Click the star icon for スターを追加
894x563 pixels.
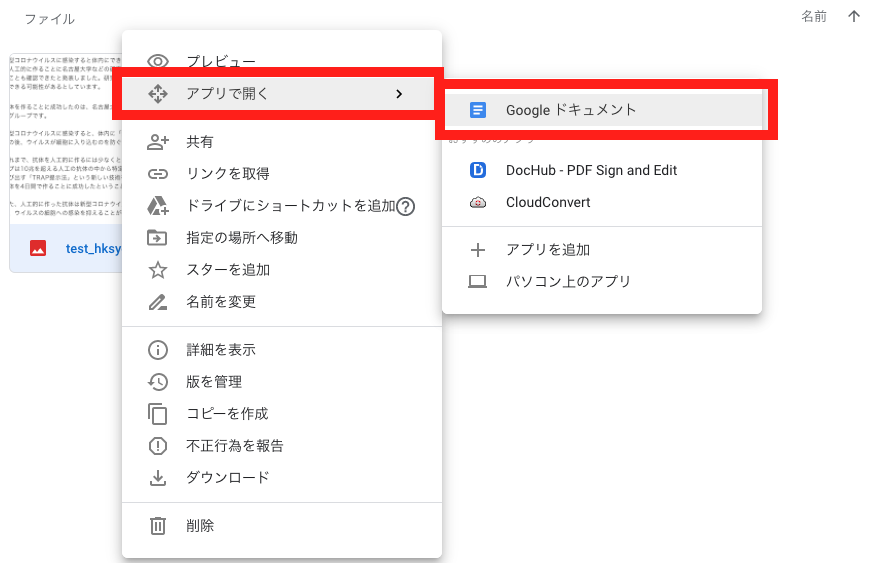pyautogui.click(x=158, y=270)
